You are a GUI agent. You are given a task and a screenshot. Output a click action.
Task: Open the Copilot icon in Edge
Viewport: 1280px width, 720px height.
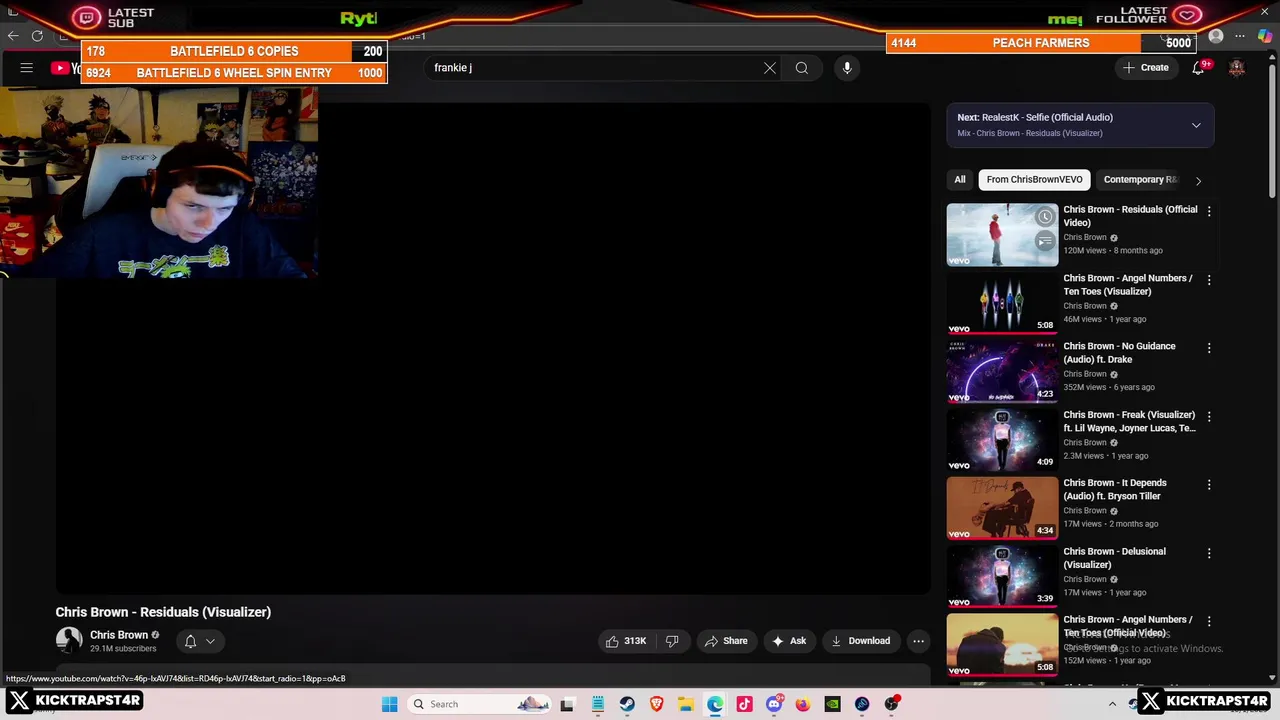tap(1266, 37)
